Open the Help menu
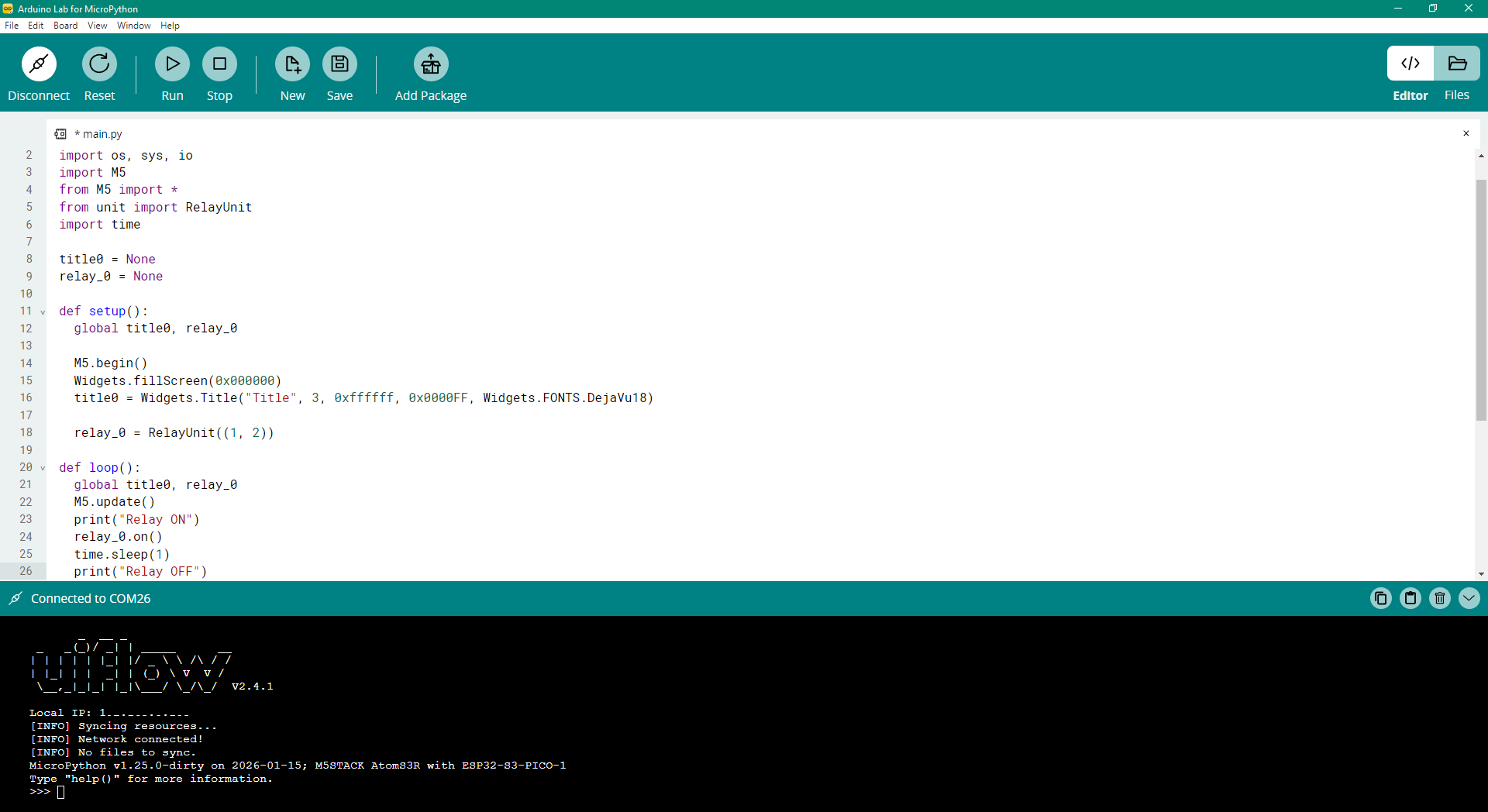The width and height of the screenshot is (1488, 812). click(170, 26)
